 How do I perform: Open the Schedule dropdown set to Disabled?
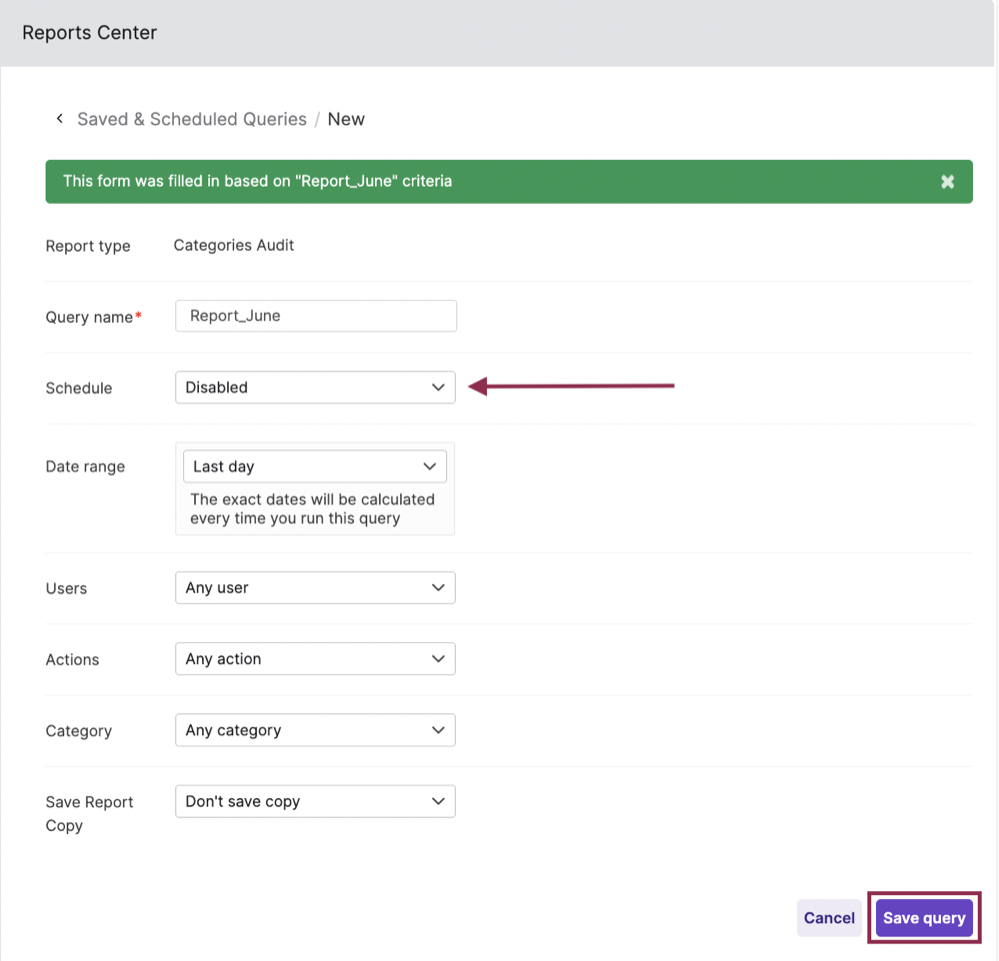314,388
